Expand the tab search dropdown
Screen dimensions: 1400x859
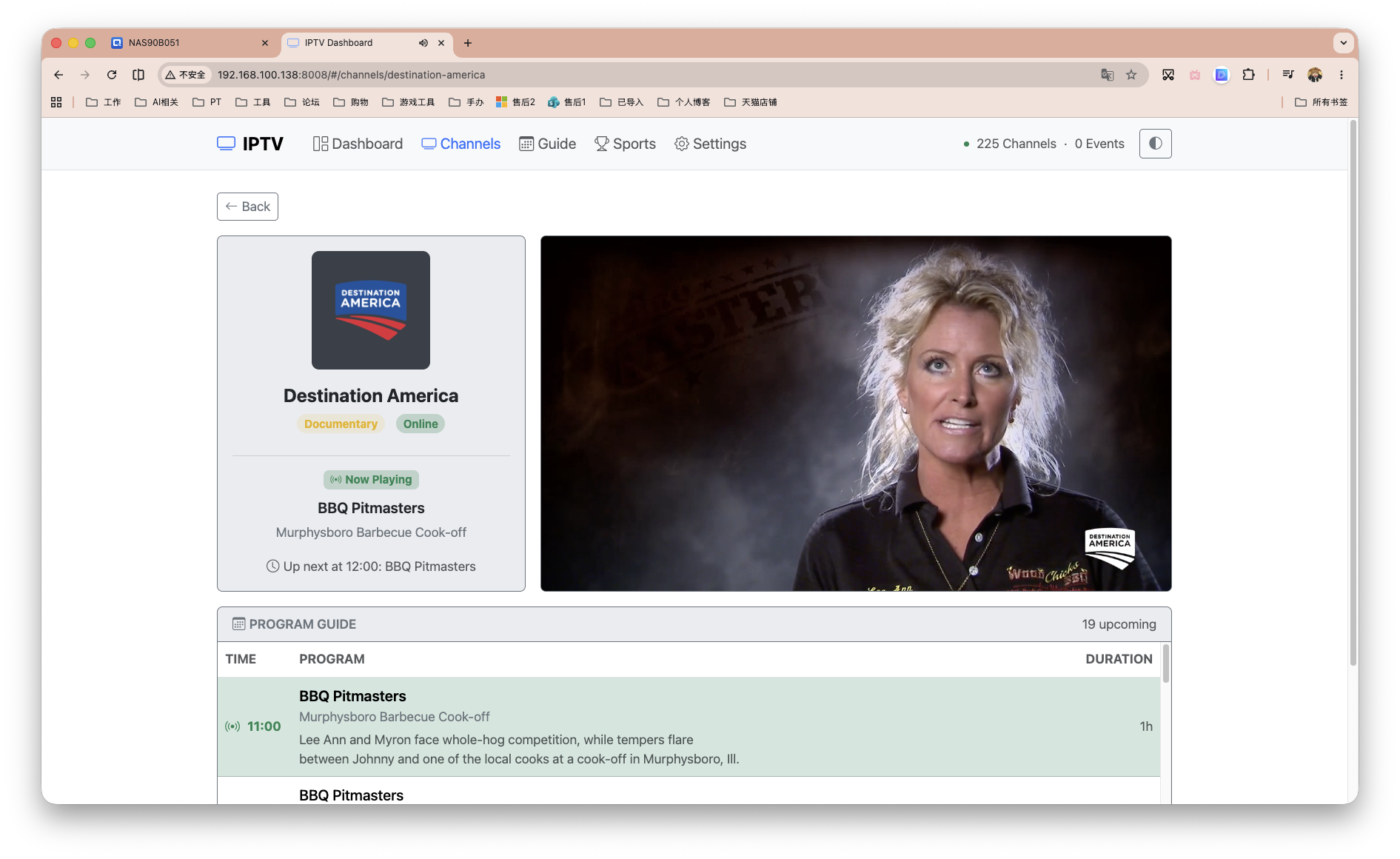(x=1344, y=43)
